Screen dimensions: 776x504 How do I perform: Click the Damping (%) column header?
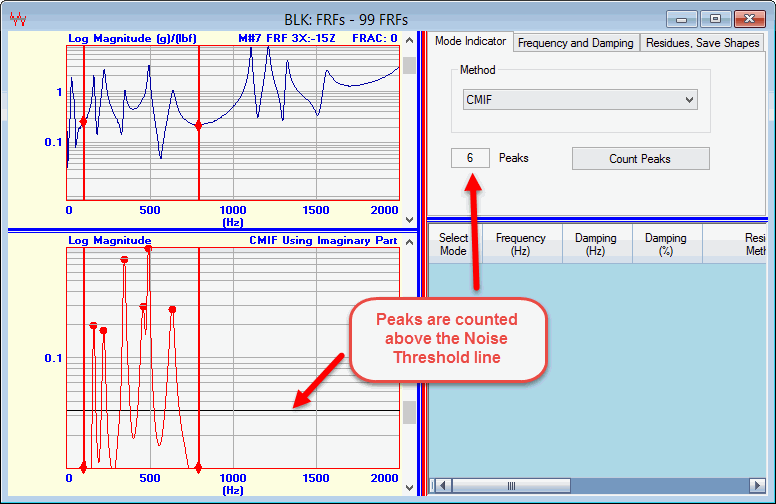(666, 244)
